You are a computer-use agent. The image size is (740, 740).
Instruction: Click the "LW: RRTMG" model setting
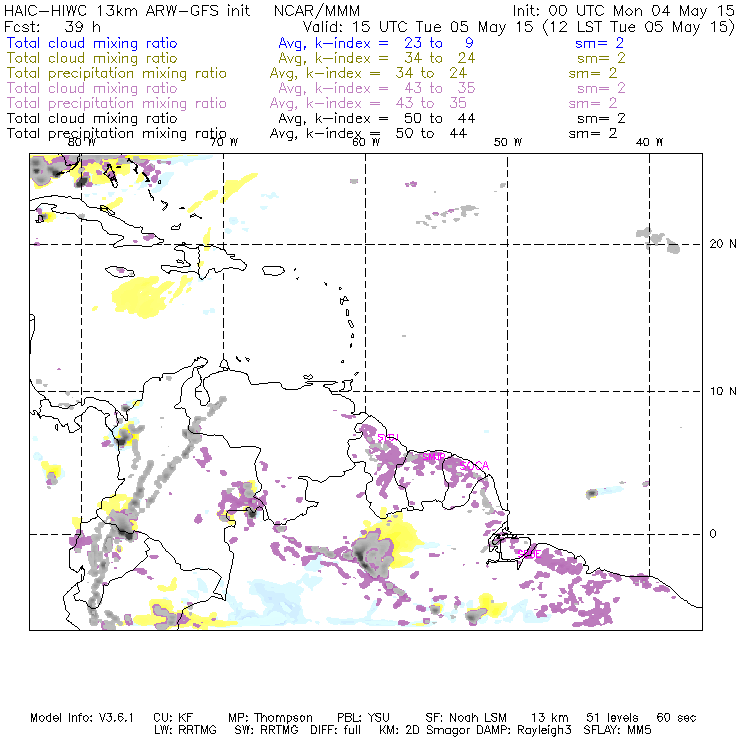(185, 730)
